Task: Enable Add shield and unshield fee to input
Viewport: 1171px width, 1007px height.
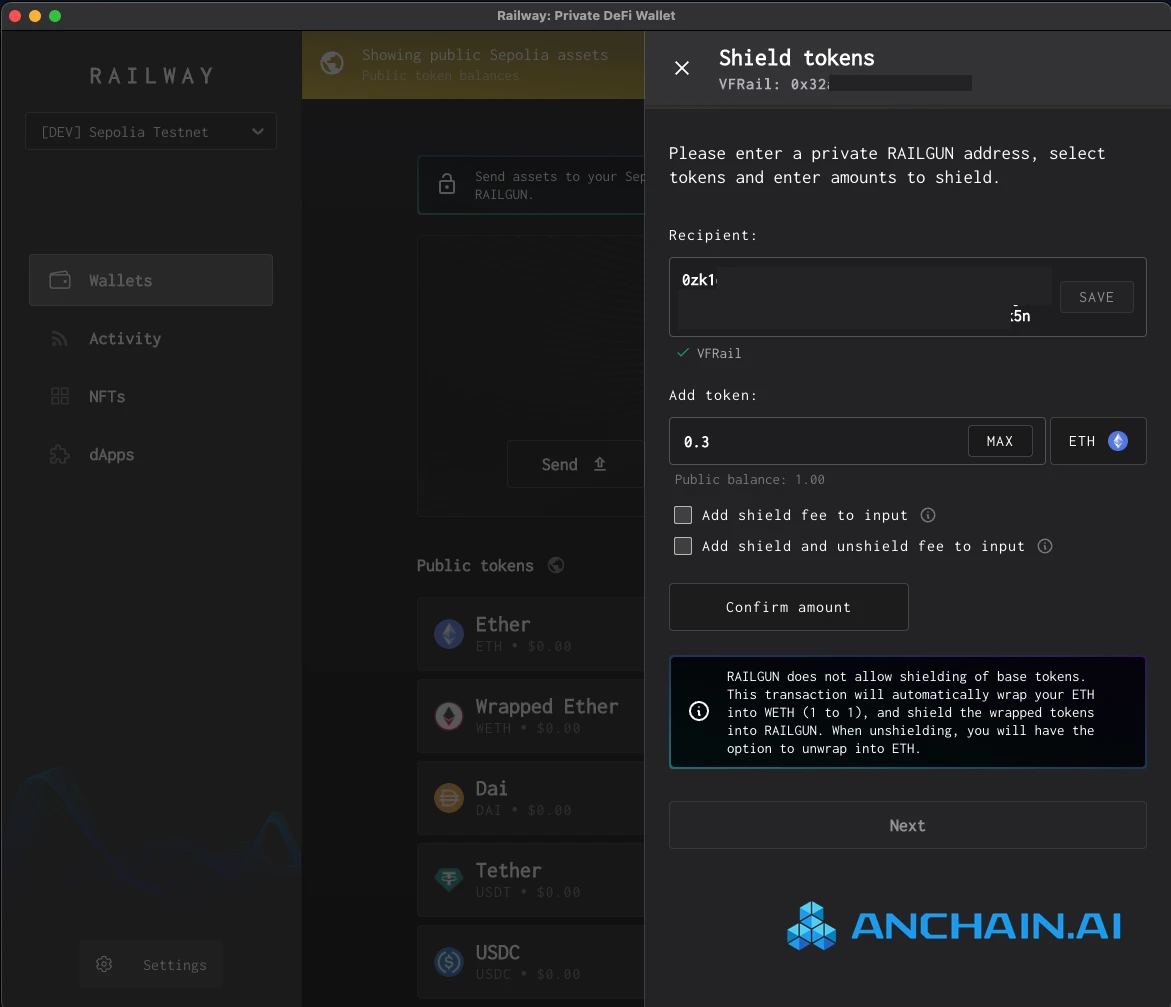Action: 683,546
